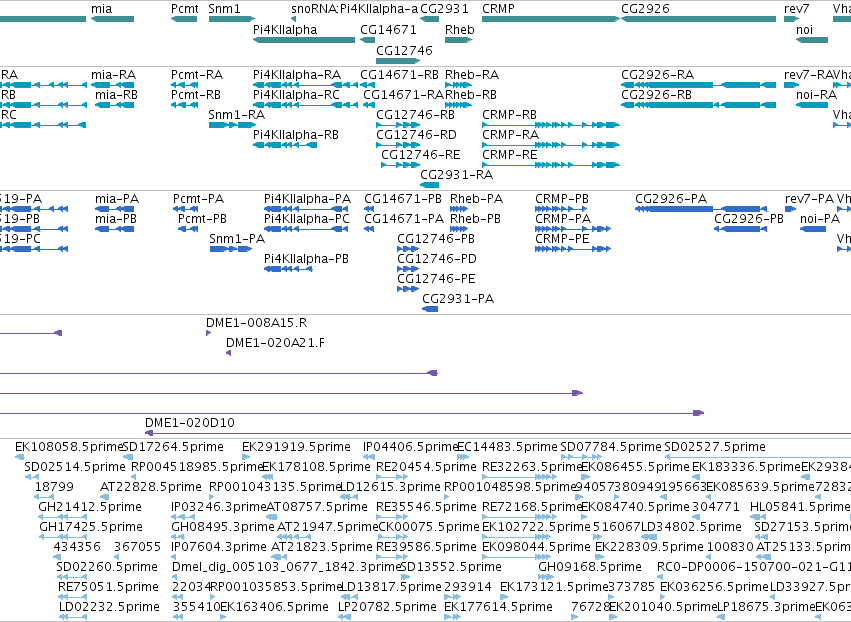Select transcript Snm1-RA
Viewport: 851px width, 622px height.
[x=232, y=125]
